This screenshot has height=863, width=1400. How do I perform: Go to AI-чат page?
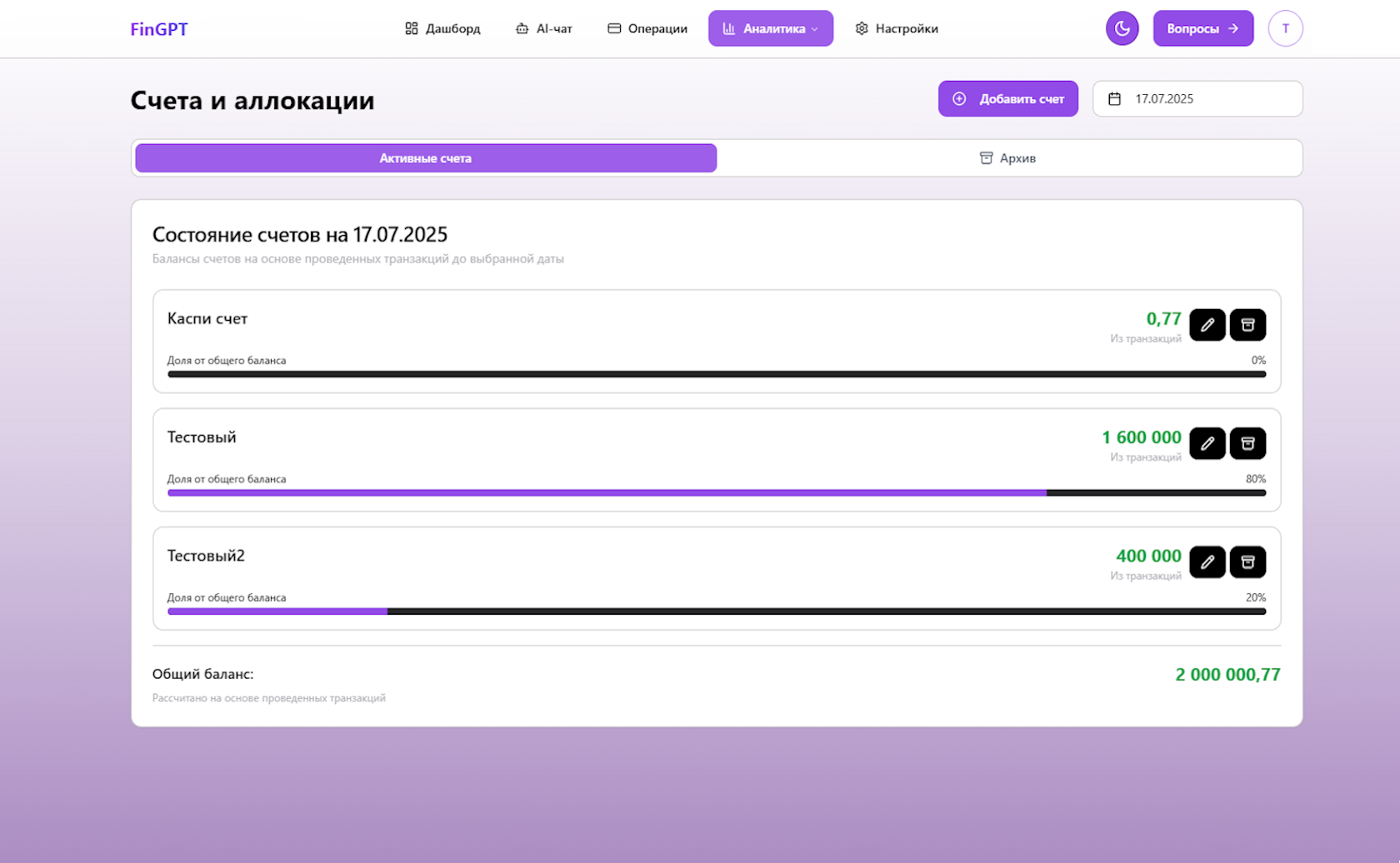tap(543, 28)
